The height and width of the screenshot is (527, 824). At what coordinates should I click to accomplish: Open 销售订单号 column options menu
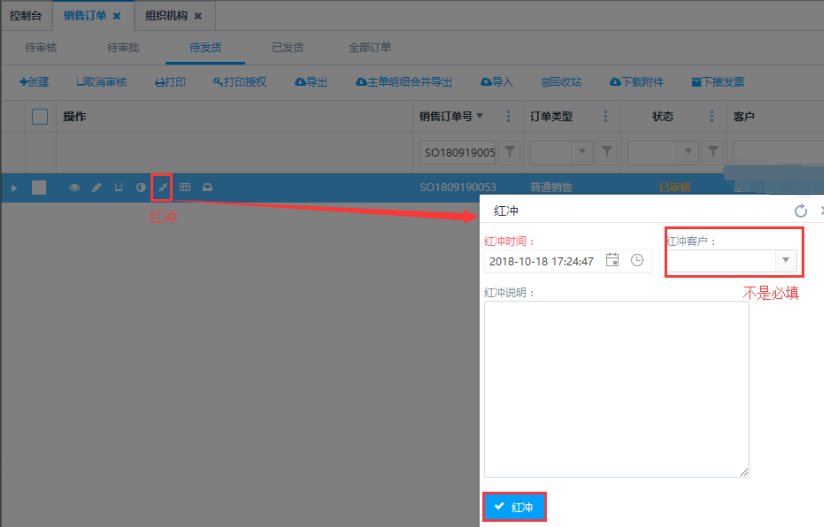509,117
